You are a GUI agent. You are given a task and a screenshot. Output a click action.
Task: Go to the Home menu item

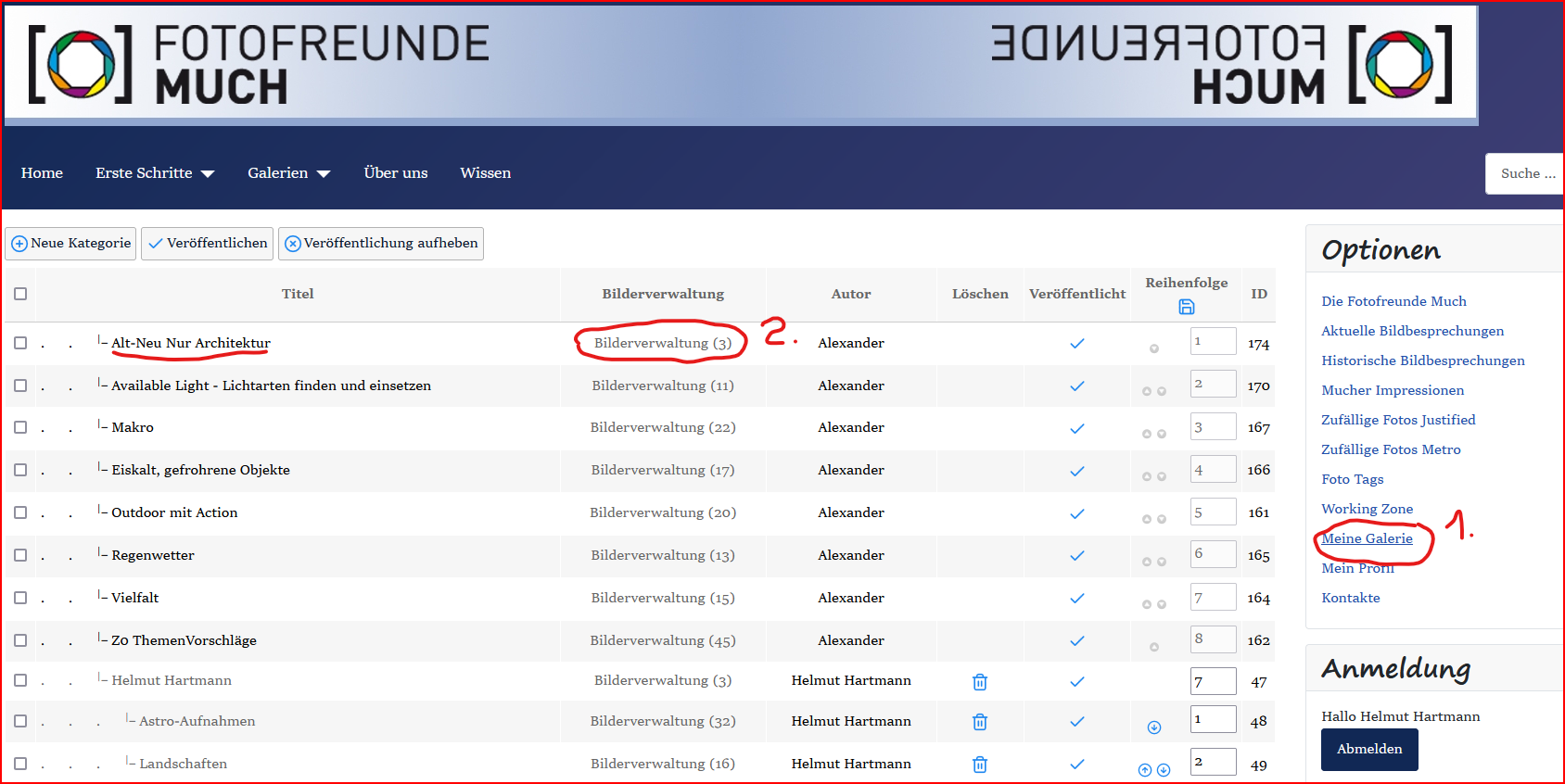pos(42,173)
